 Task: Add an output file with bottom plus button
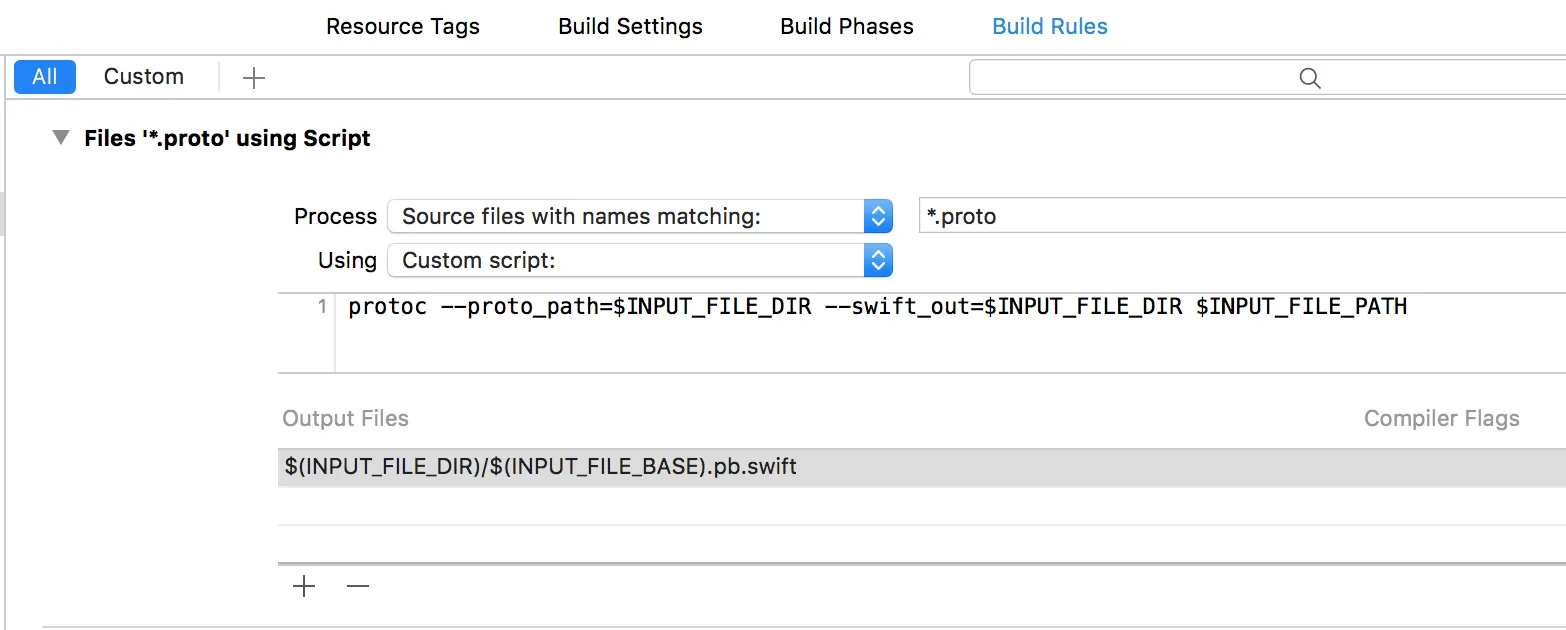pyautogui.click(x=304, y=587)
